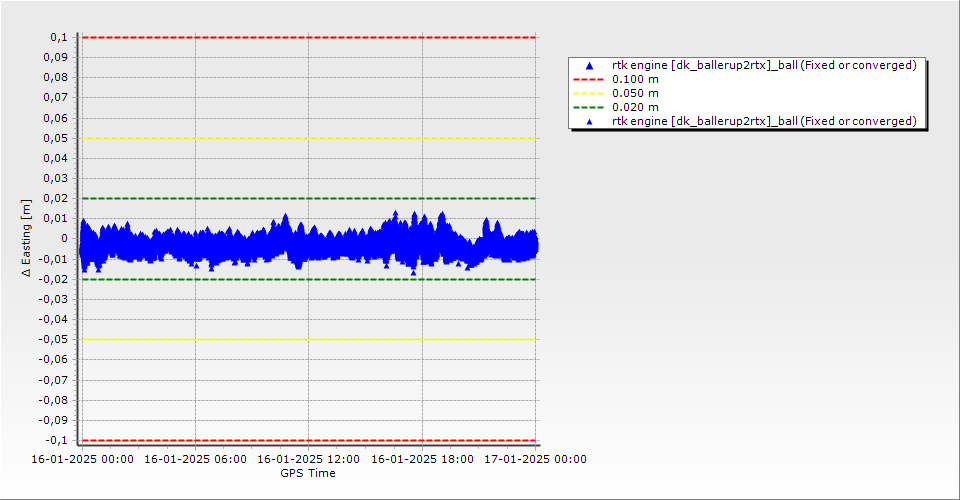The height and width of the screenshot is (500, 960).
Task: Click the 'GPS Time' axis title
Action: [308, 473]
